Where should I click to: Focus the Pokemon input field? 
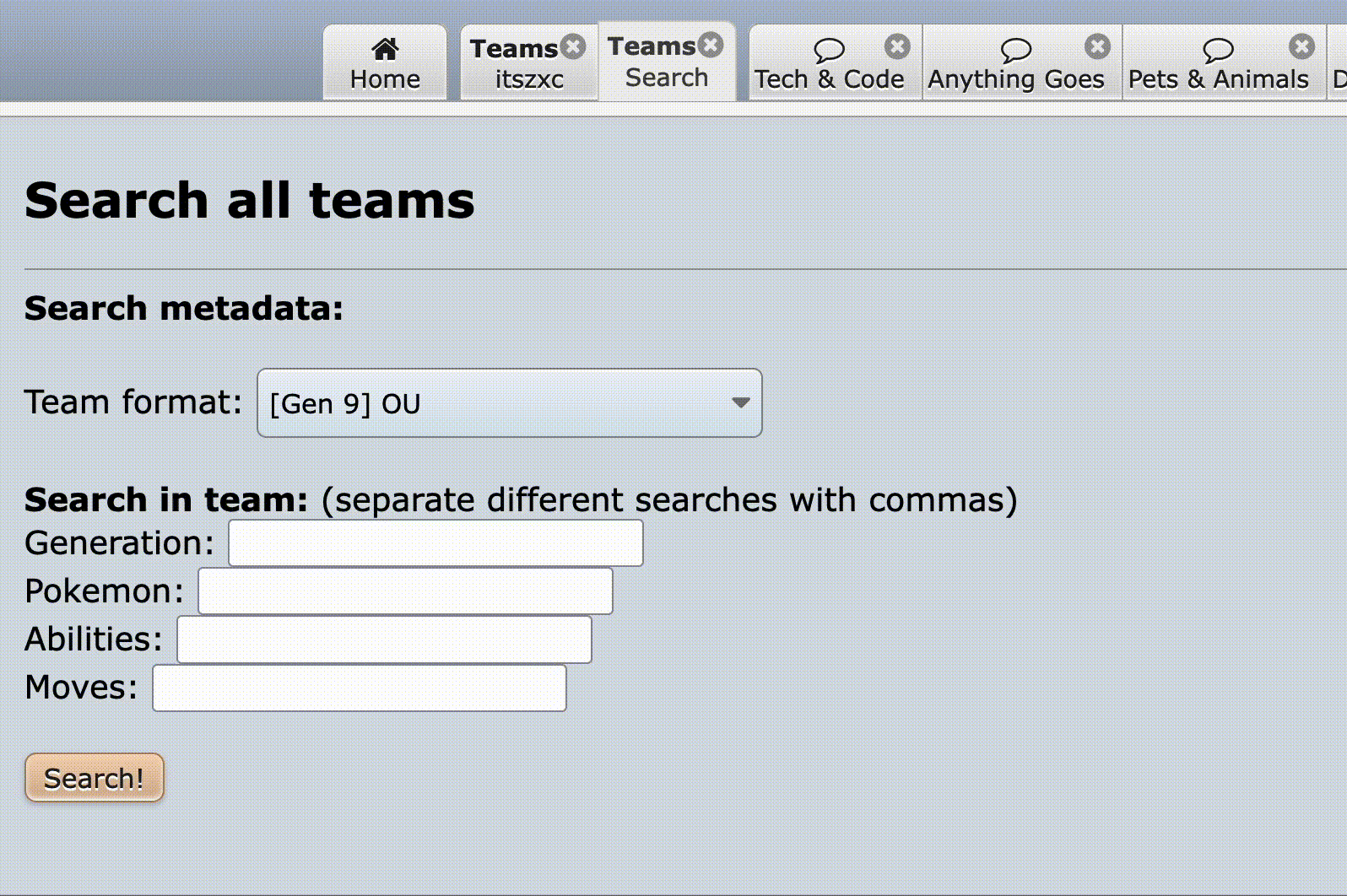[x=405, y=591]
